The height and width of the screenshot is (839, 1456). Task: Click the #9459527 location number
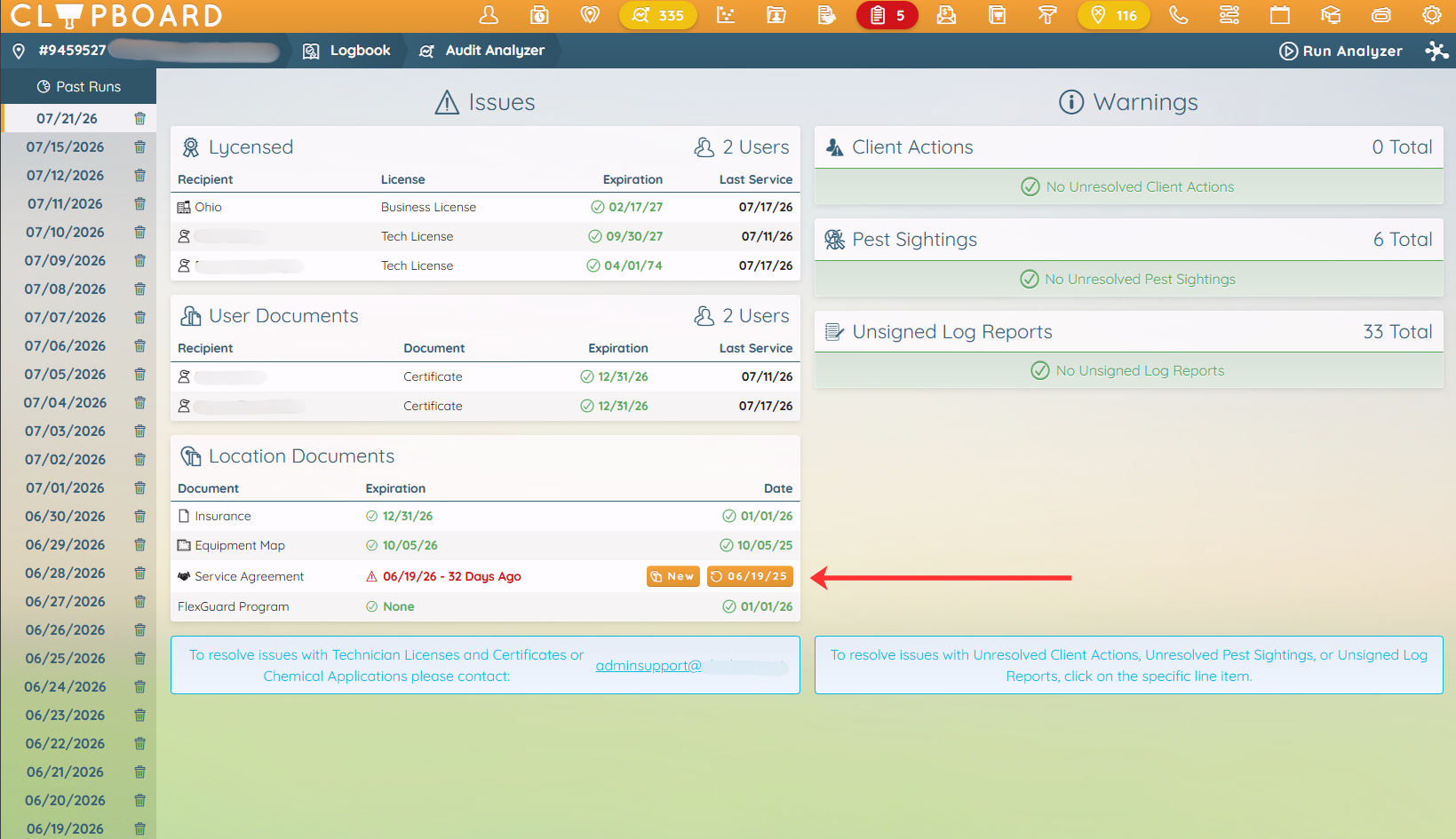click(x=72, y=51)
